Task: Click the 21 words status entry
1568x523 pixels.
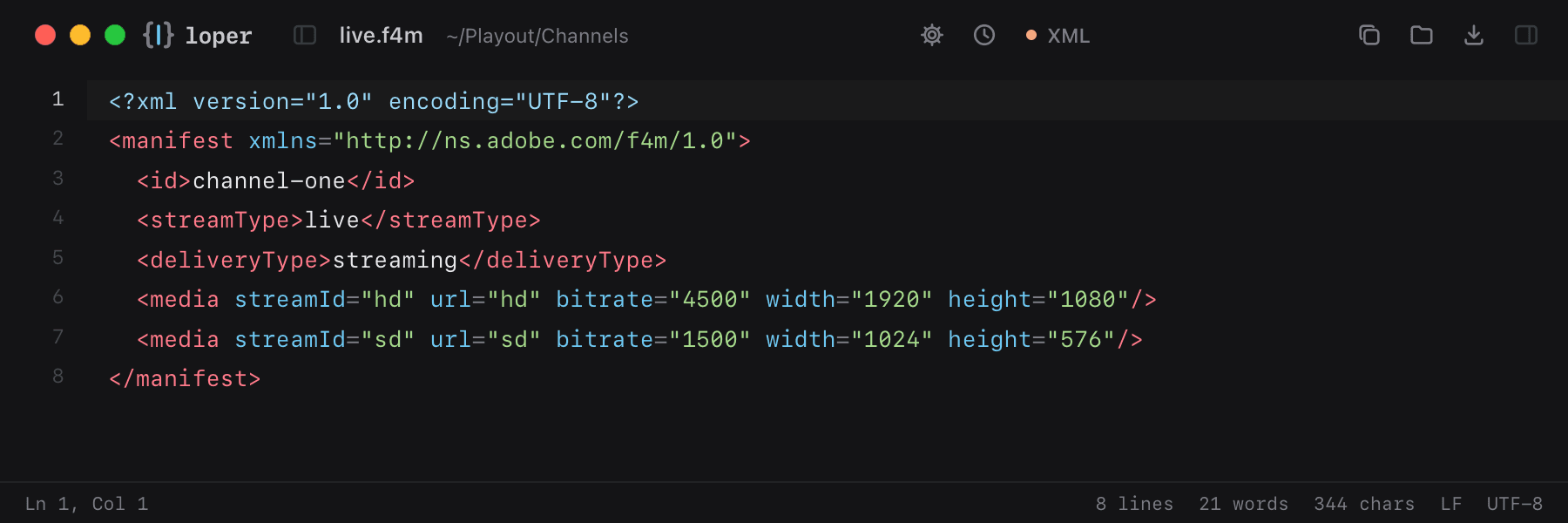Action: pyautogui.click(x=1243, y=504)
